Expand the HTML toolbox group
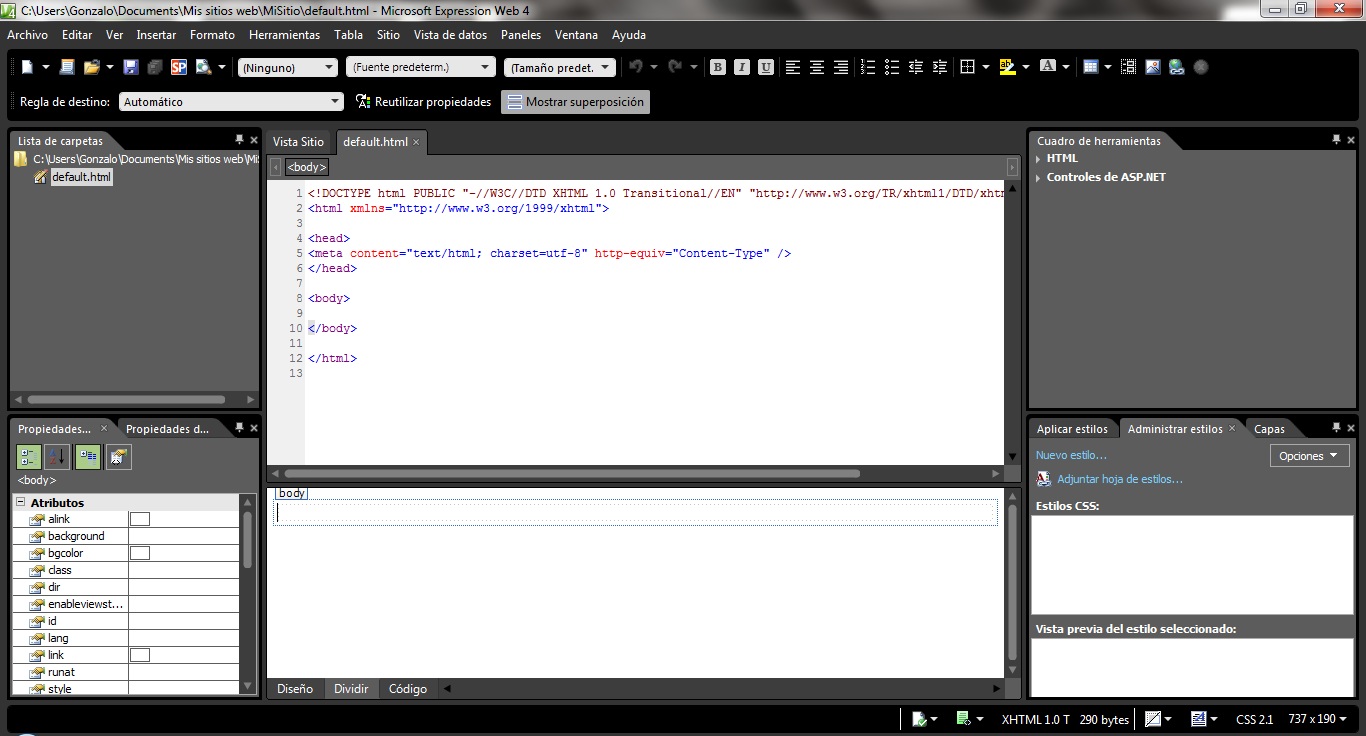This screenshot has width=1366, height=736. coord(1039,159)
